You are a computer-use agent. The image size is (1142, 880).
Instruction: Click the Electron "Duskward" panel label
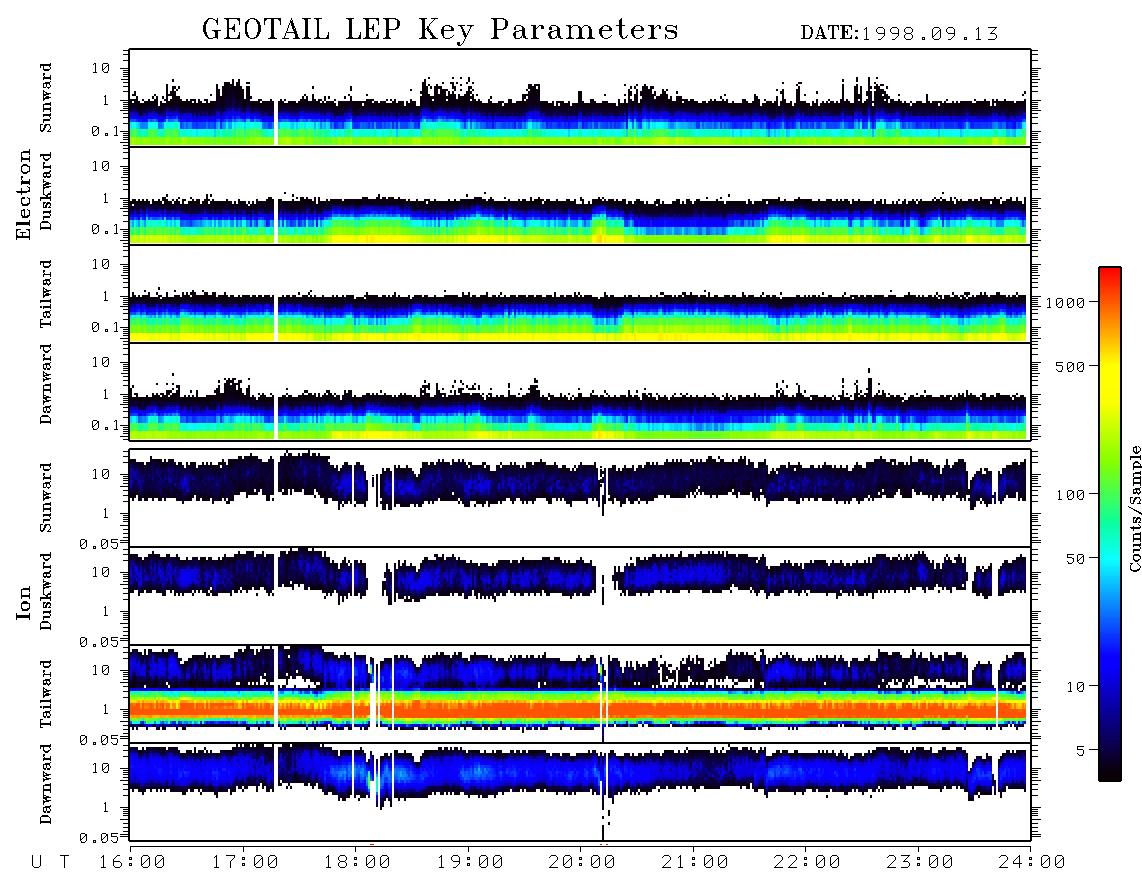pos(46,192)
